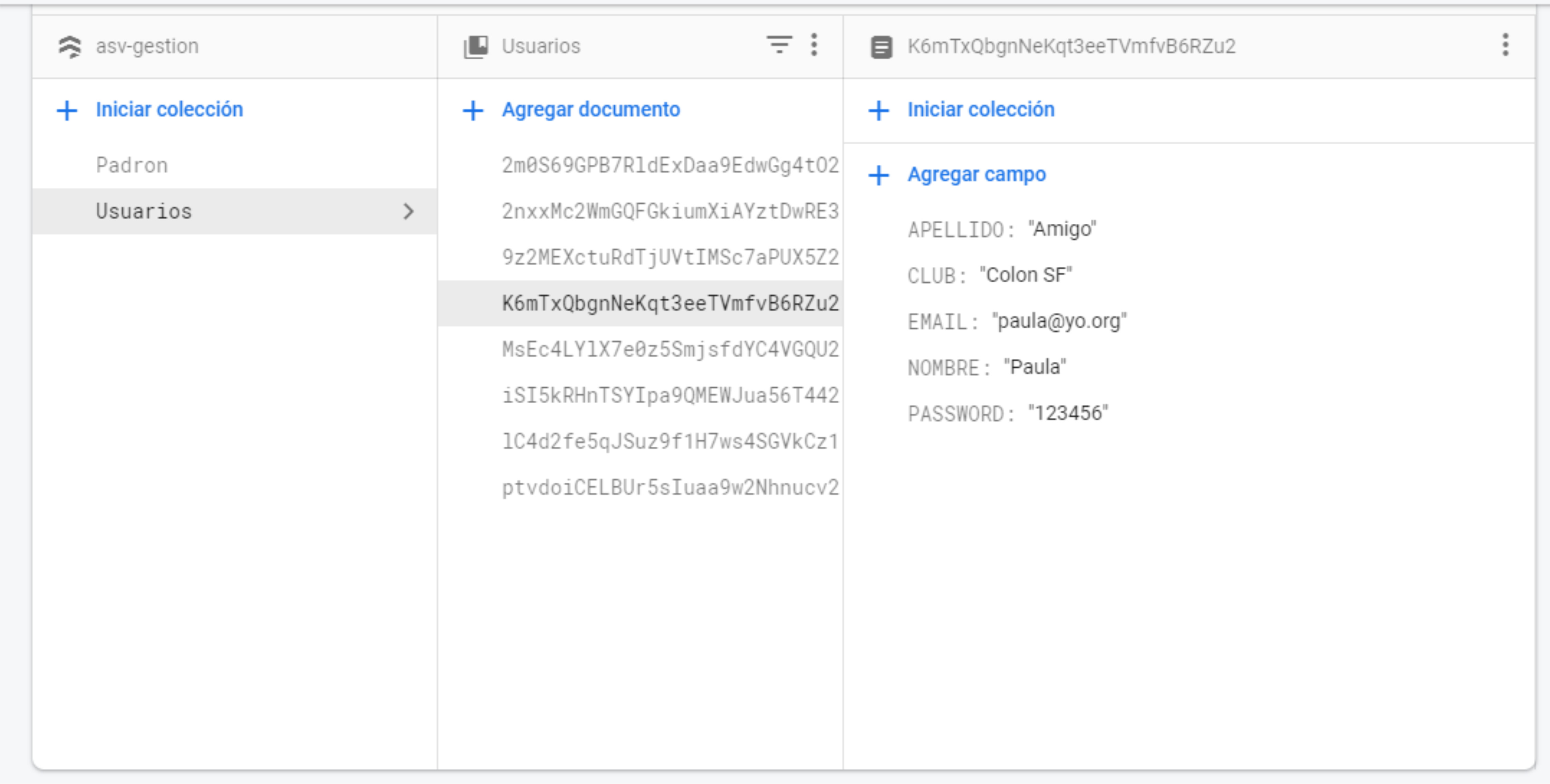Click Iniciar colección in the asv-gestion column

[x=170, y=109]
